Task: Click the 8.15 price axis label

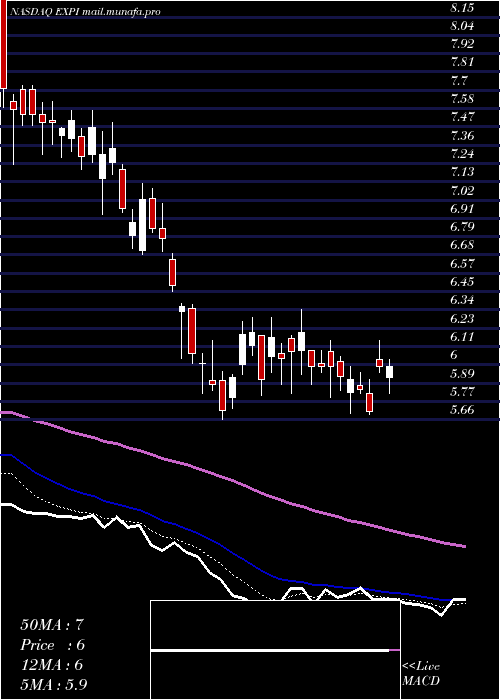Action: 462,8
